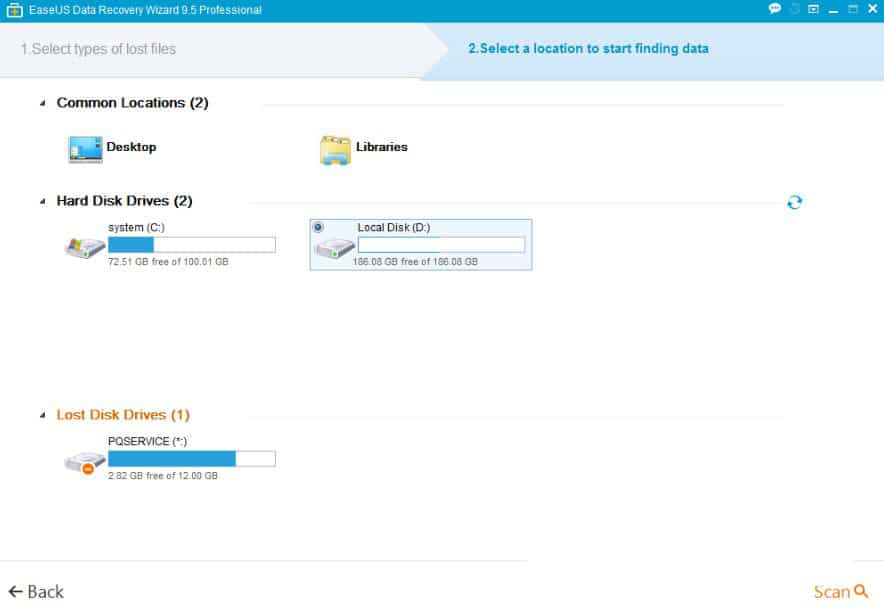Collapse the Hard Disk Drives section
The image size is (884, 613).
click(43, 201)
